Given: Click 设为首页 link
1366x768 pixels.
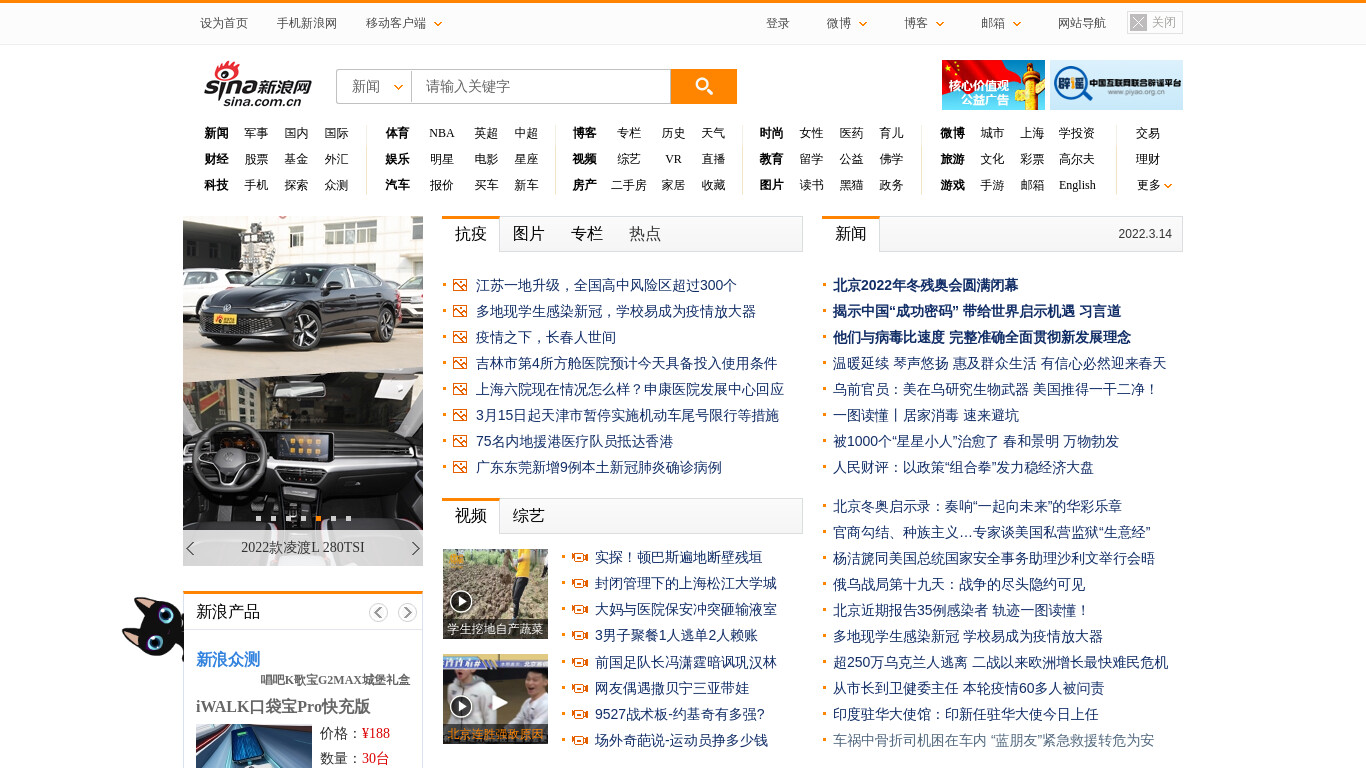Looking at the screenshot, I should point(224,23).
